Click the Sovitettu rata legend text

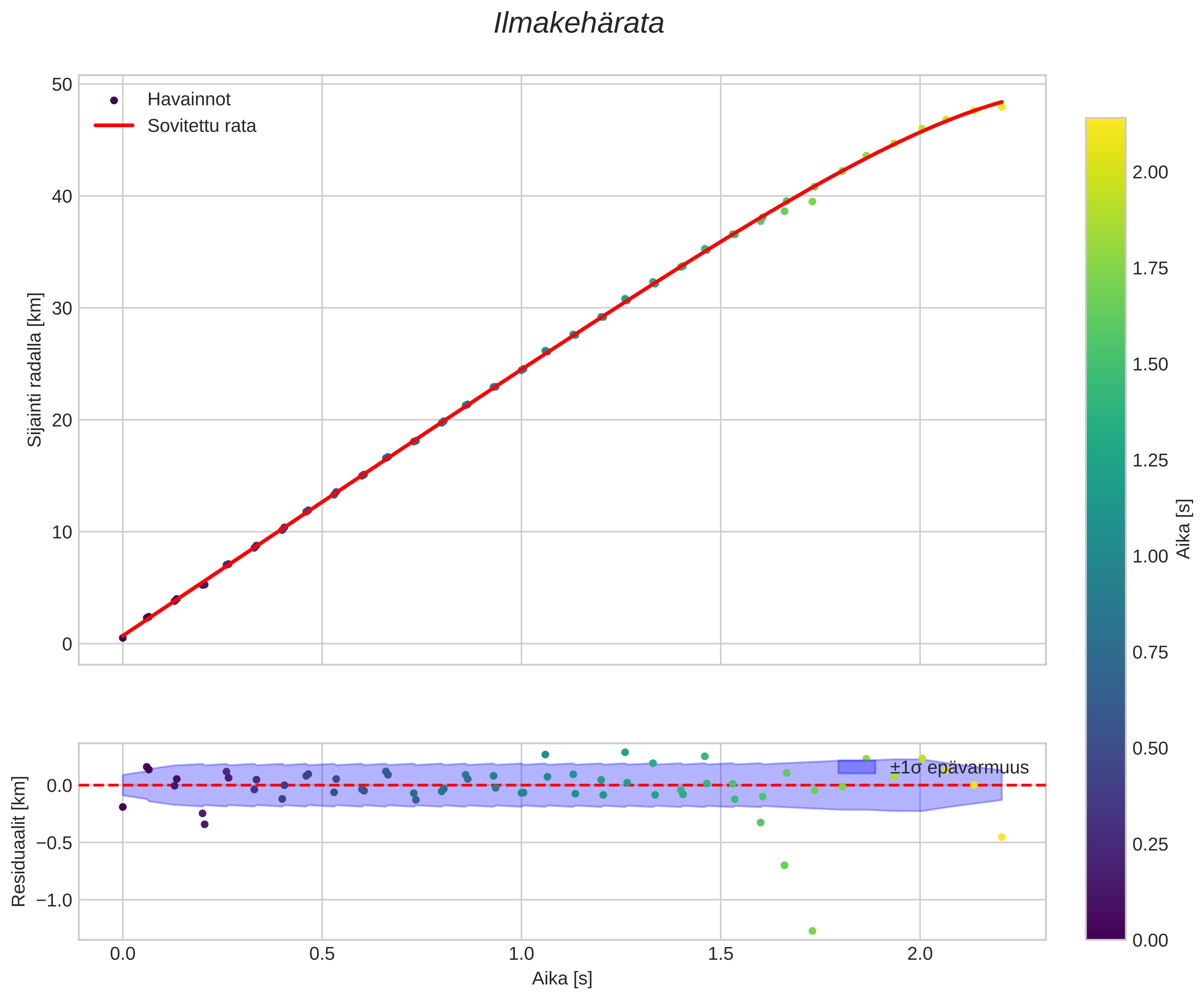click(x=201, y=126)
